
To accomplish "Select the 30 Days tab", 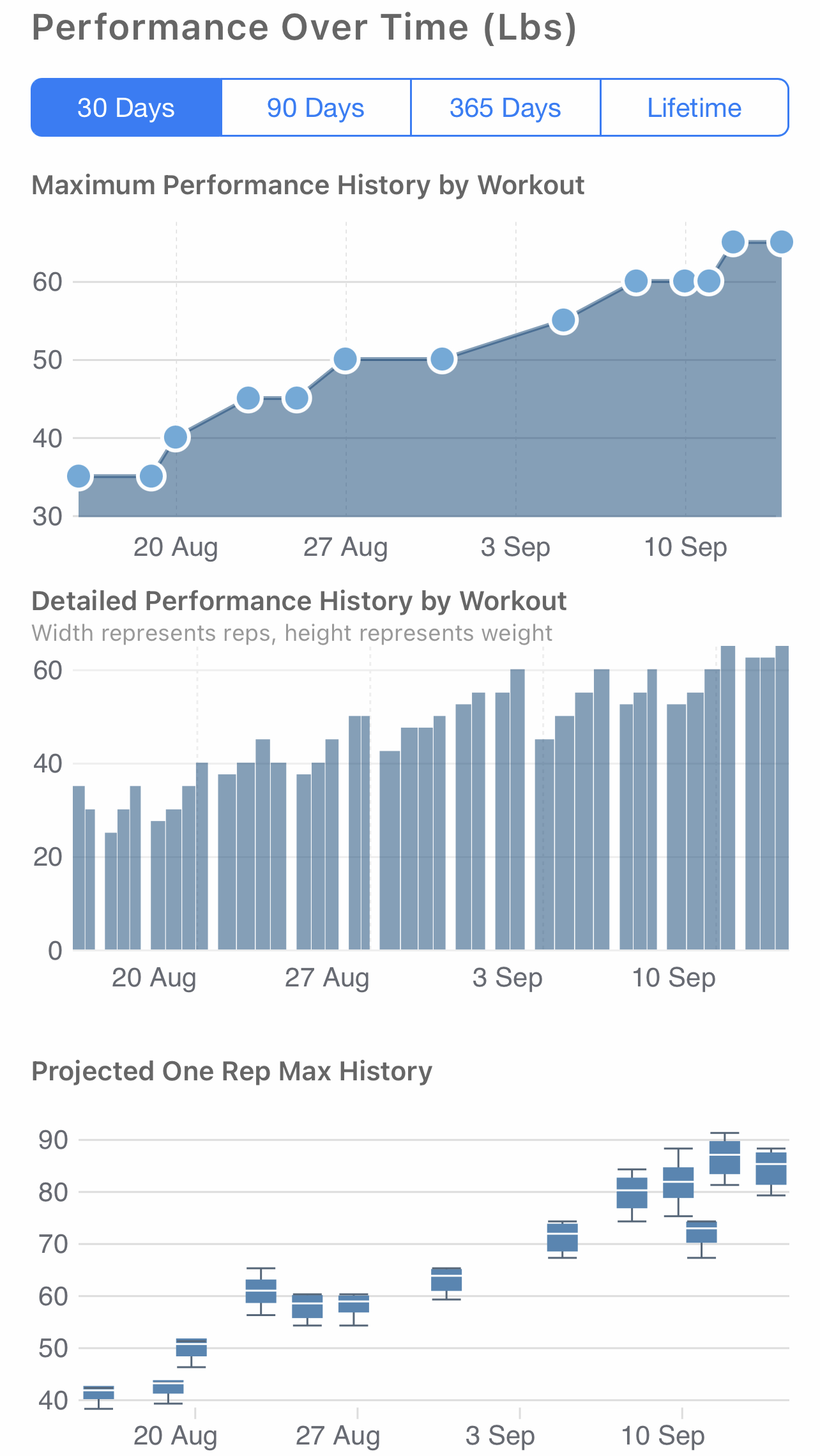I will (126, 107).
